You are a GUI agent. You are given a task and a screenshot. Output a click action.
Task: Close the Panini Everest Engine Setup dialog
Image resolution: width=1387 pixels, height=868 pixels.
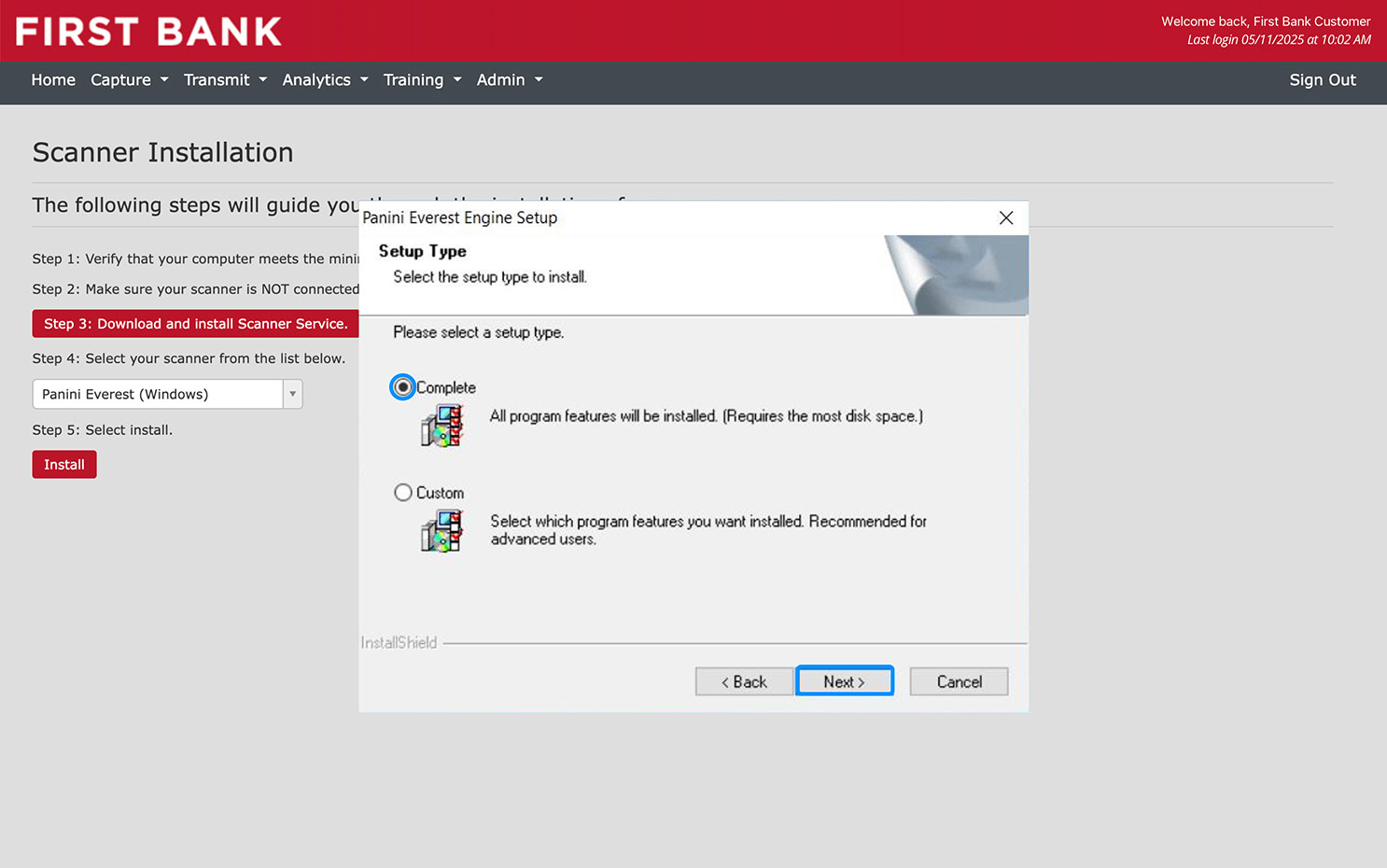tap(1005, 217)
